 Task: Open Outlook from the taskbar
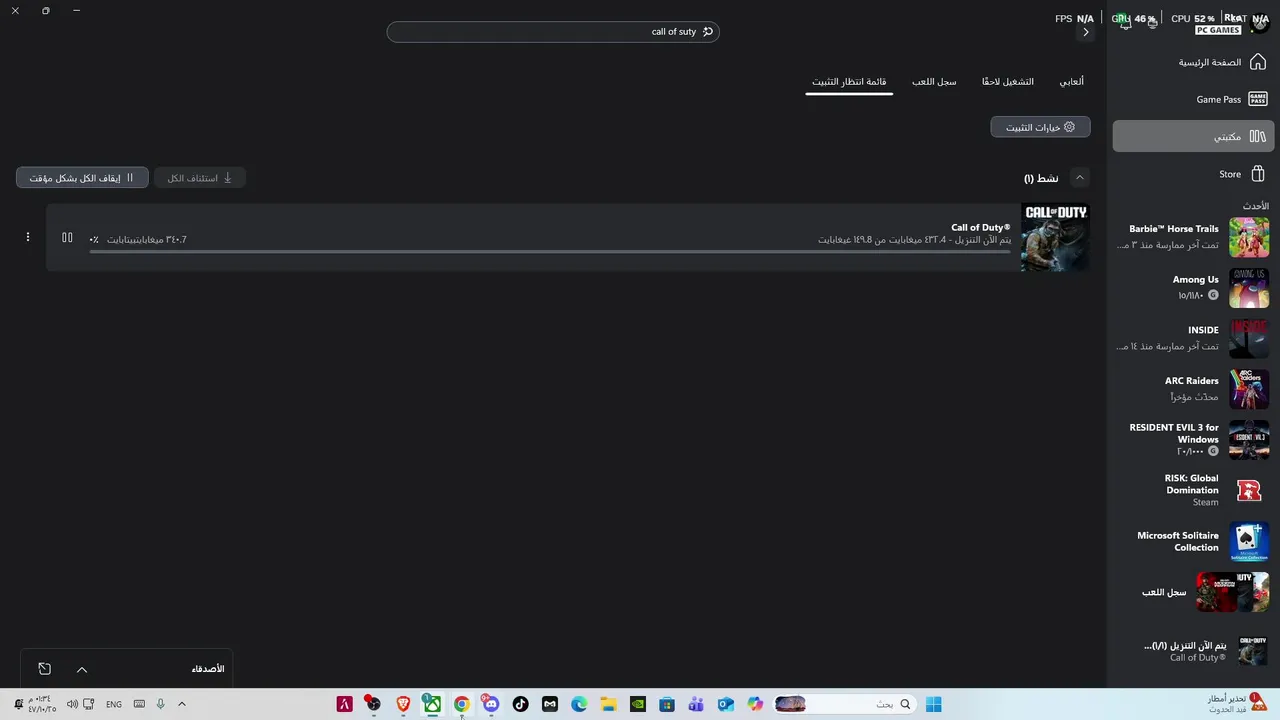(x=726, y=704)
